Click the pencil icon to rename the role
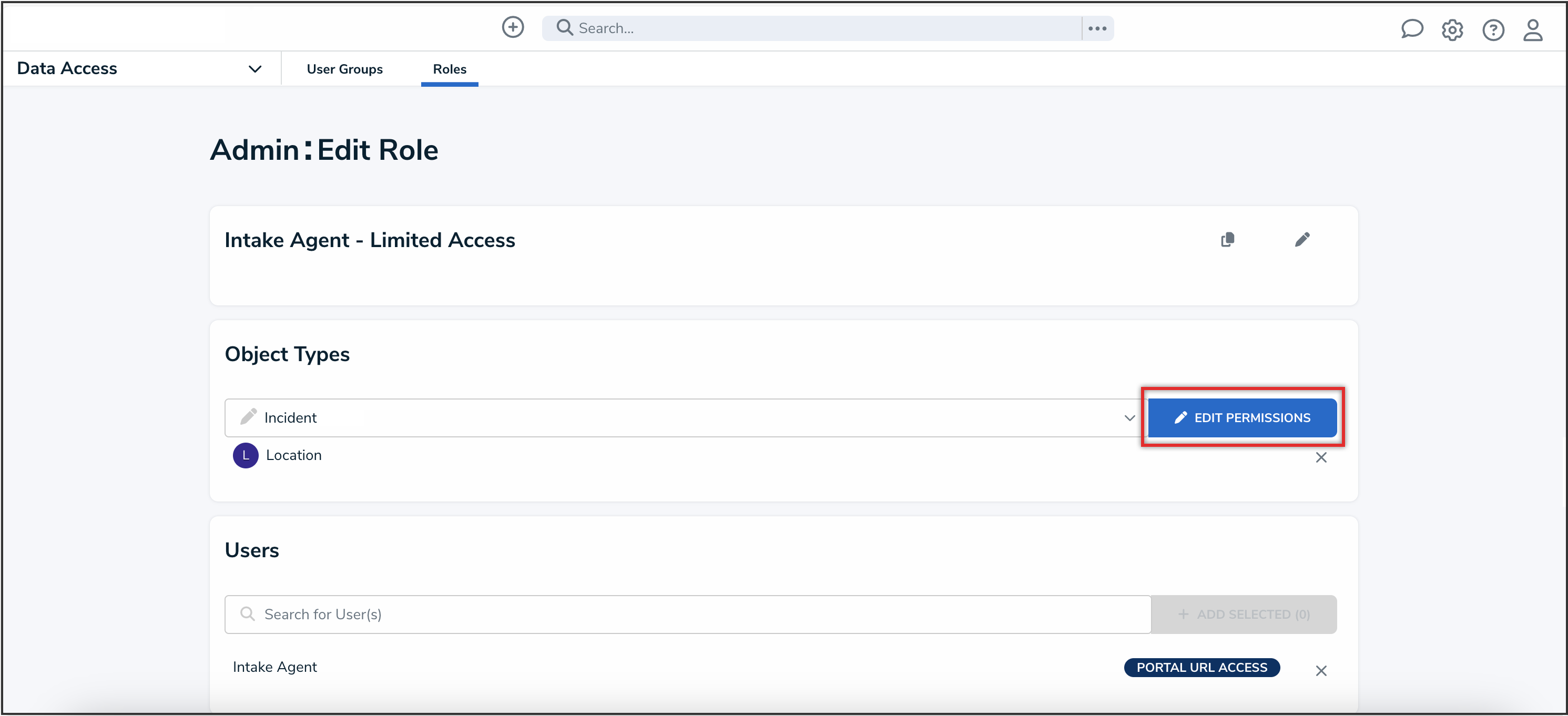The height and width of the screenshot is (716, 1568). pos(1302,240)
